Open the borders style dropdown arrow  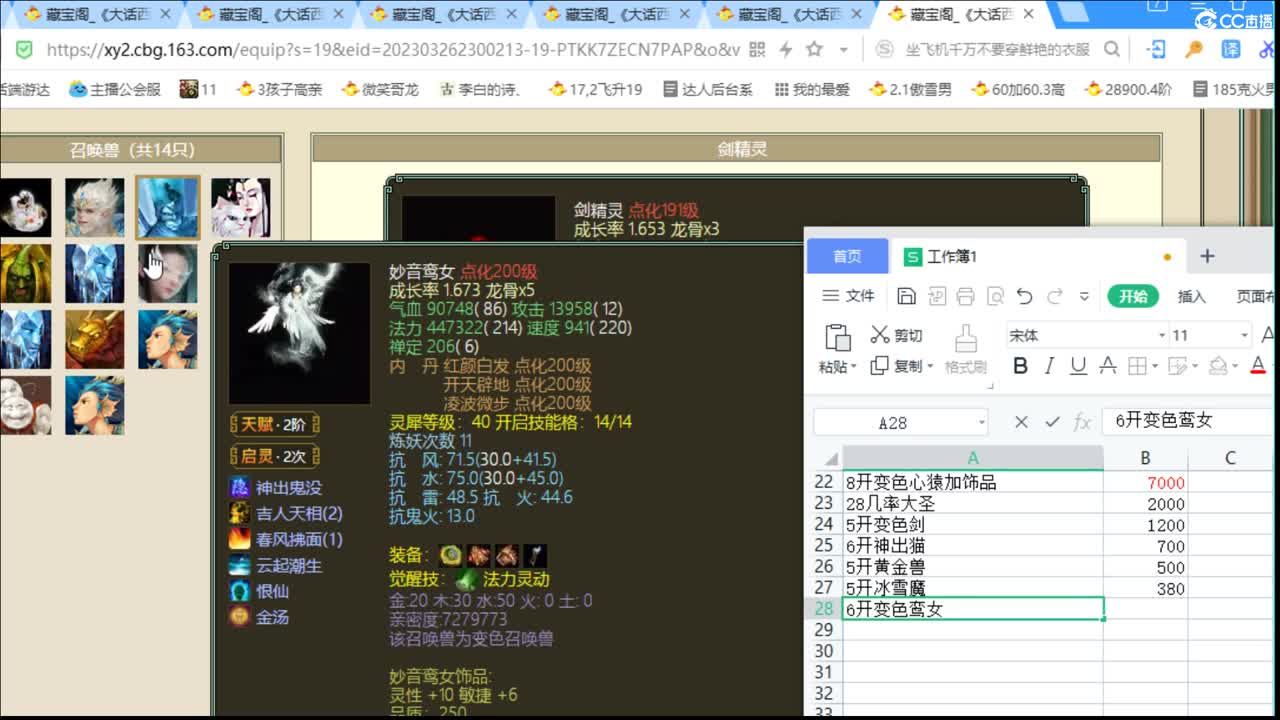[1156, 366]
